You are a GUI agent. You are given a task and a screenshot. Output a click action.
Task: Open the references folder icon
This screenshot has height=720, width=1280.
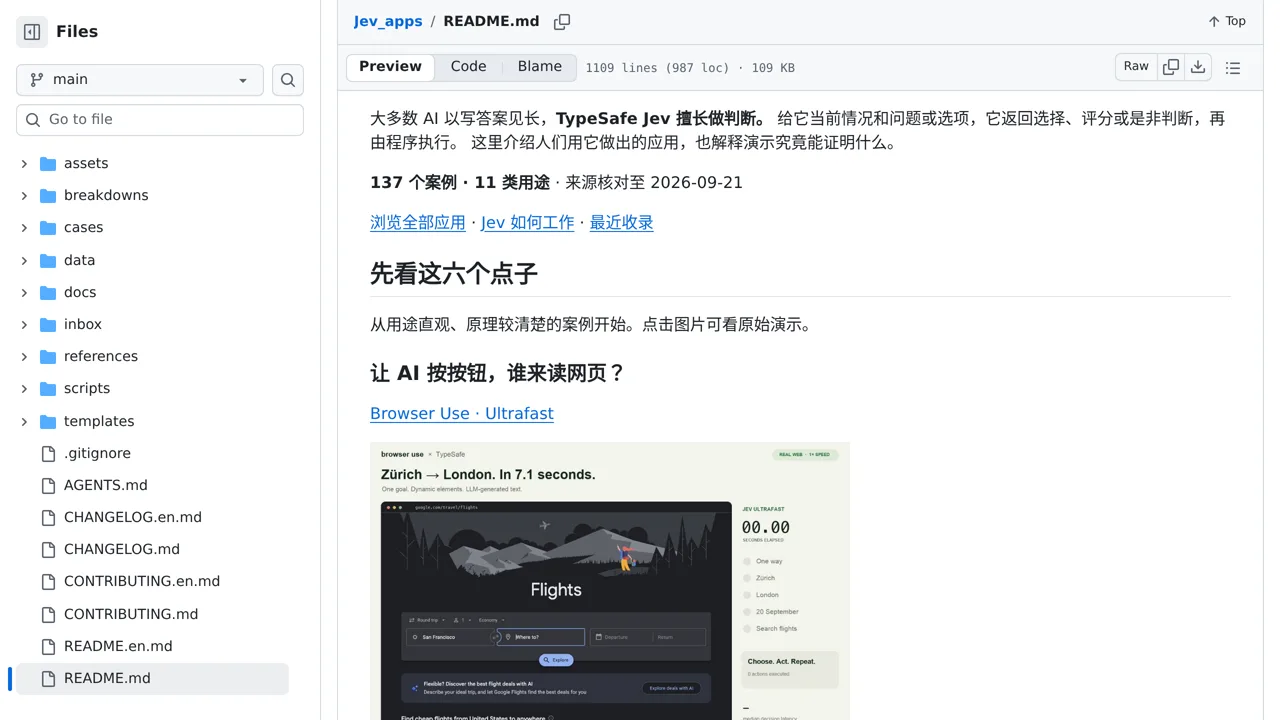48,356
